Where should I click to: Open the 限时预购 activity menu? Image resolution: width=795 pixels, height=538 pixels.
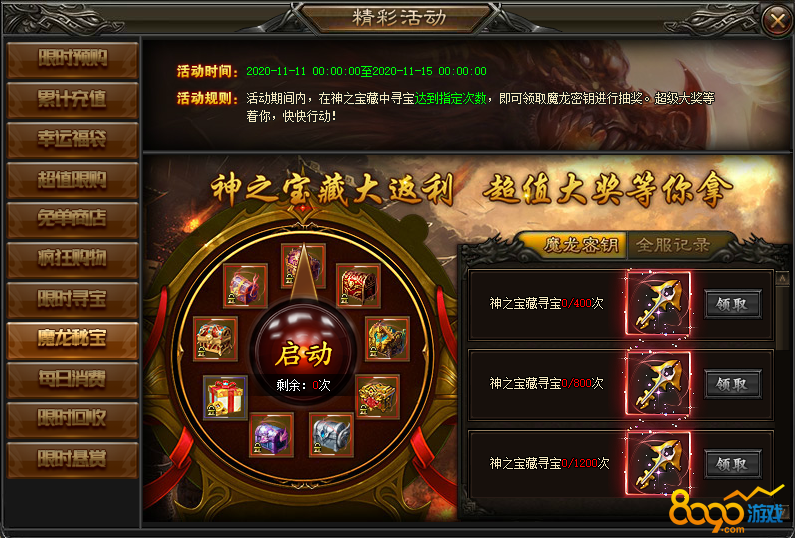tap(73, 60)
